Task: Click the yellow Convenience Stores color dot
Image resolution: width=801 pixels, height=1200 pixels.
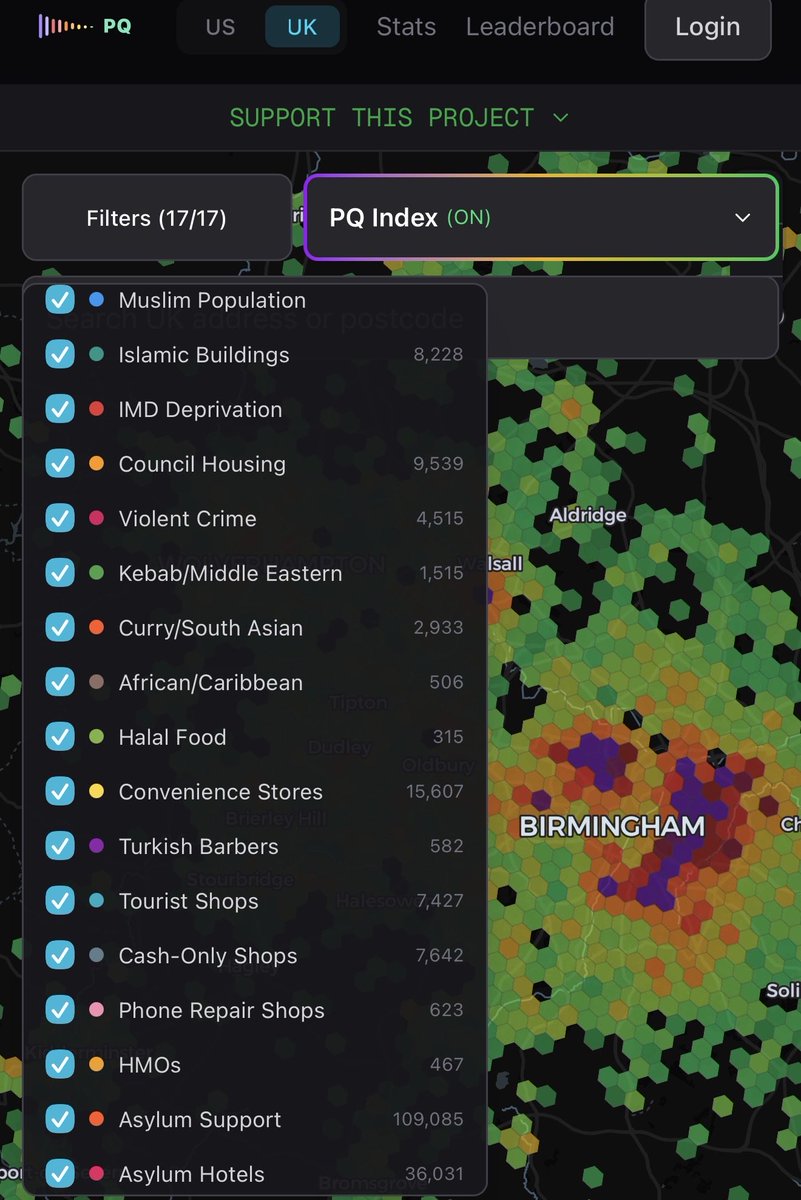Action: (97, 791)
